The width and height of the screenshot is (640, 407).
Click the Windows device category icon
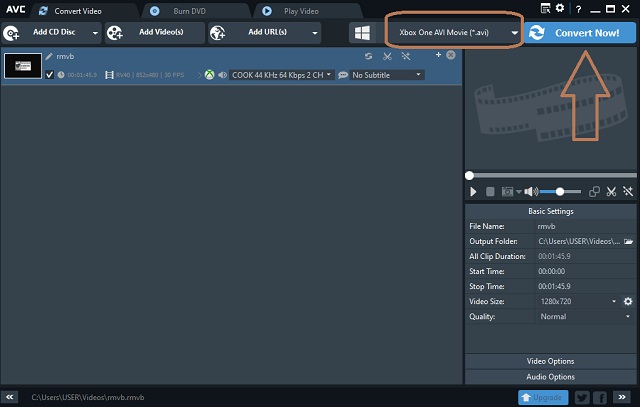[362, 33]
